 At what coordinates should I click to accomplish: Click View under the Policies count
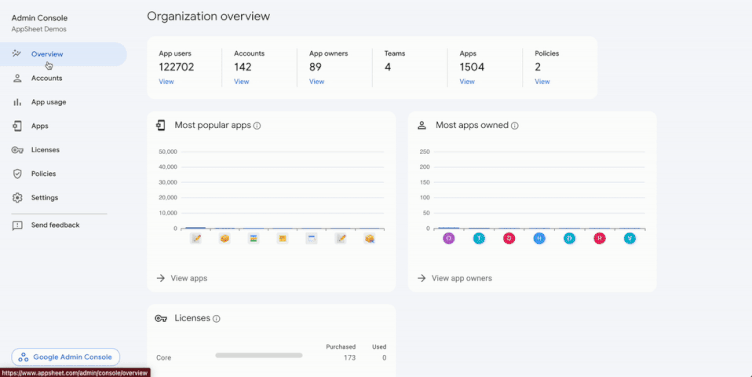(x=542, y=82)
